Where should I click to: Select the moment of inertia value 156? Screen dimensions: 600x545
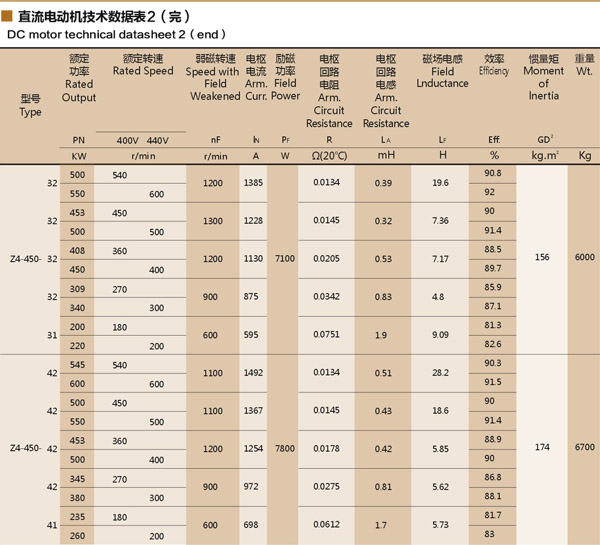click(542, 258)
